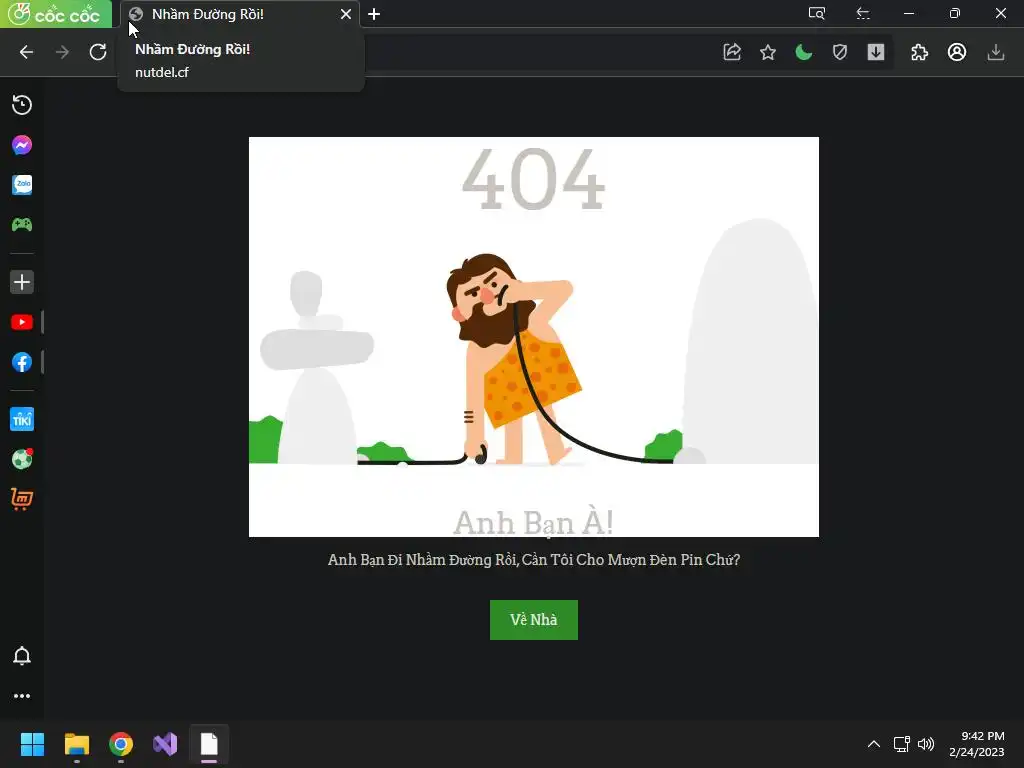1024x768 pixels.
Task: Go back to previous page
Action: (x=26, y=52)
